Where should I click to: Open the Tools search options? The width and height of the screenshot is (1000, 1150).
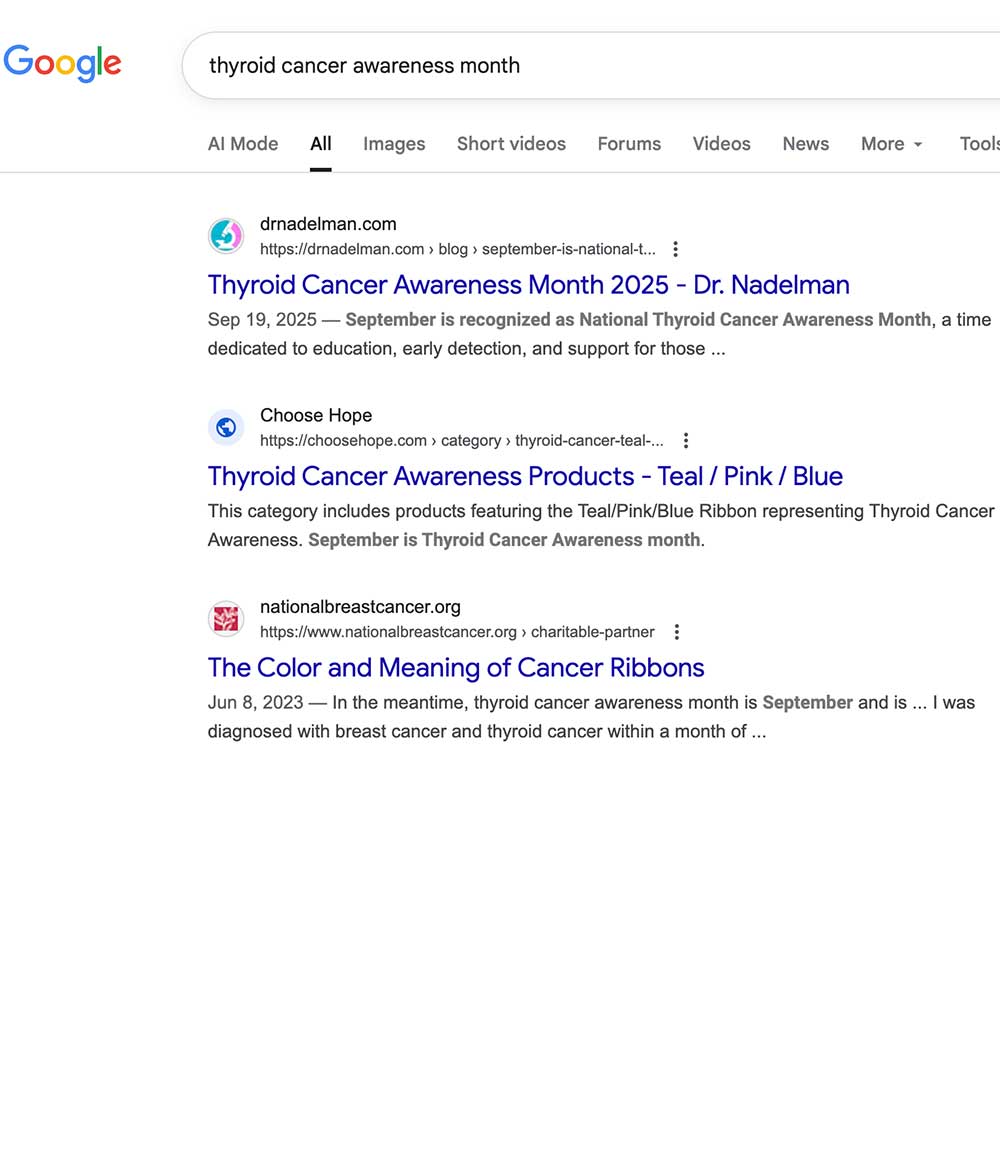click(979, 144)
